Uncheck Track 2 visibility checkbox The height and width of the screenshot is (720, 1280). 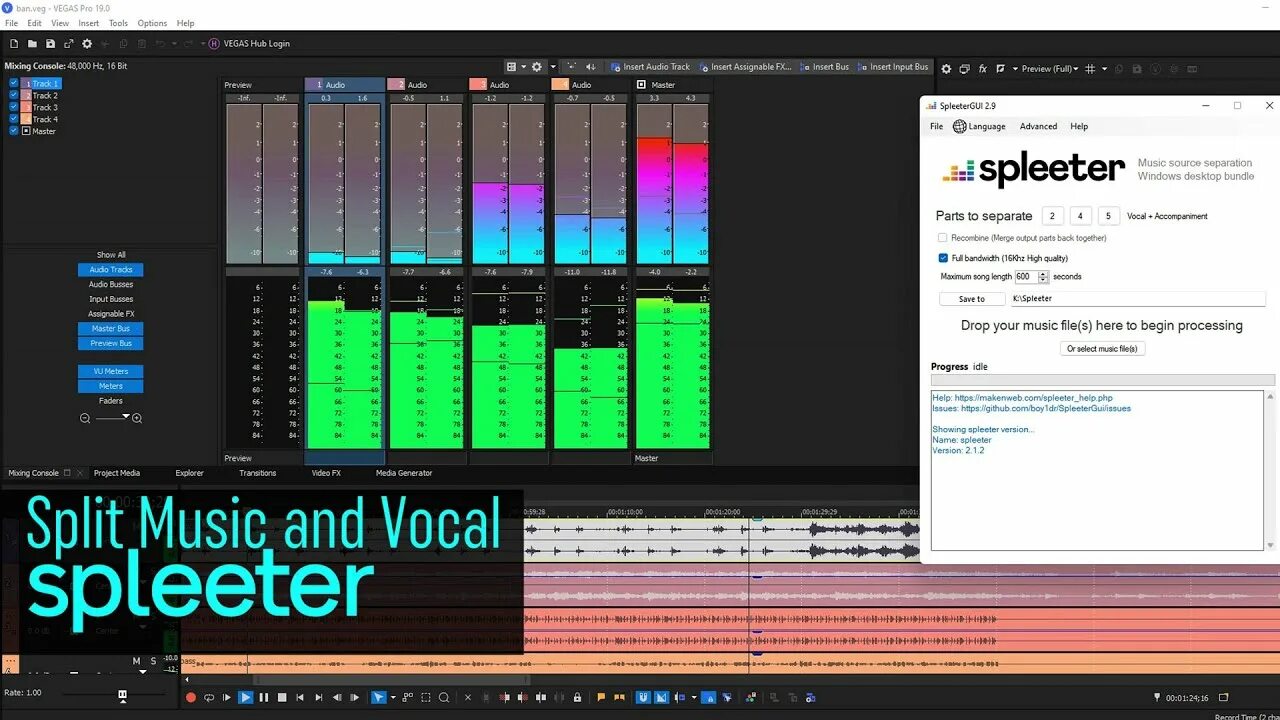pyautogui.click(x=14, y=95)
